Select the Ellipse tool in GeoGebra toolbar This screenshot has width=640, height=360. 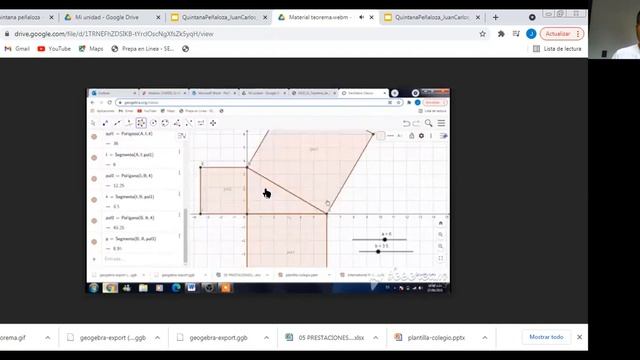165,123
